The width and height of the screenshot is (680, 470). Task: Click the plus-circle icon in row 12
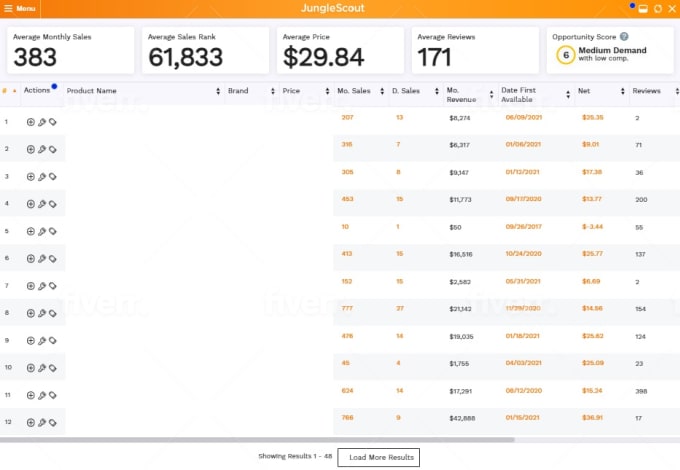(x=30, y=423)
